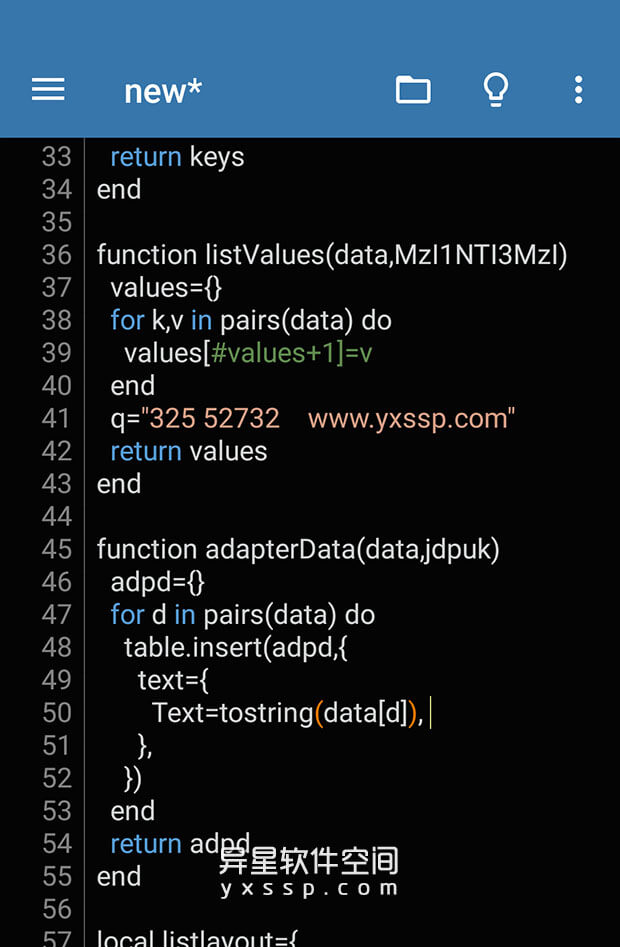The image size is (620, 947).
Task: Click the listValues function declaration
Action: click(x=331, y=255)
